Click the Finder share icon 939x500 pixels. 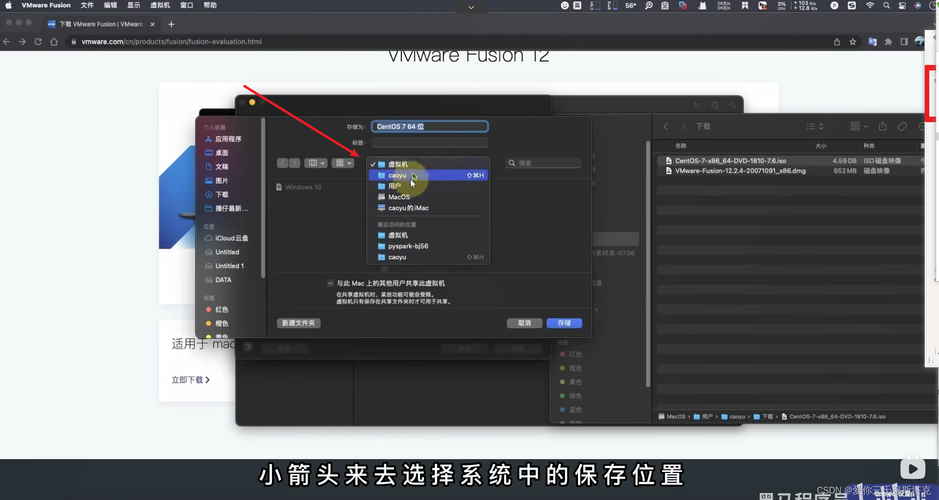(x=882, y=126)
